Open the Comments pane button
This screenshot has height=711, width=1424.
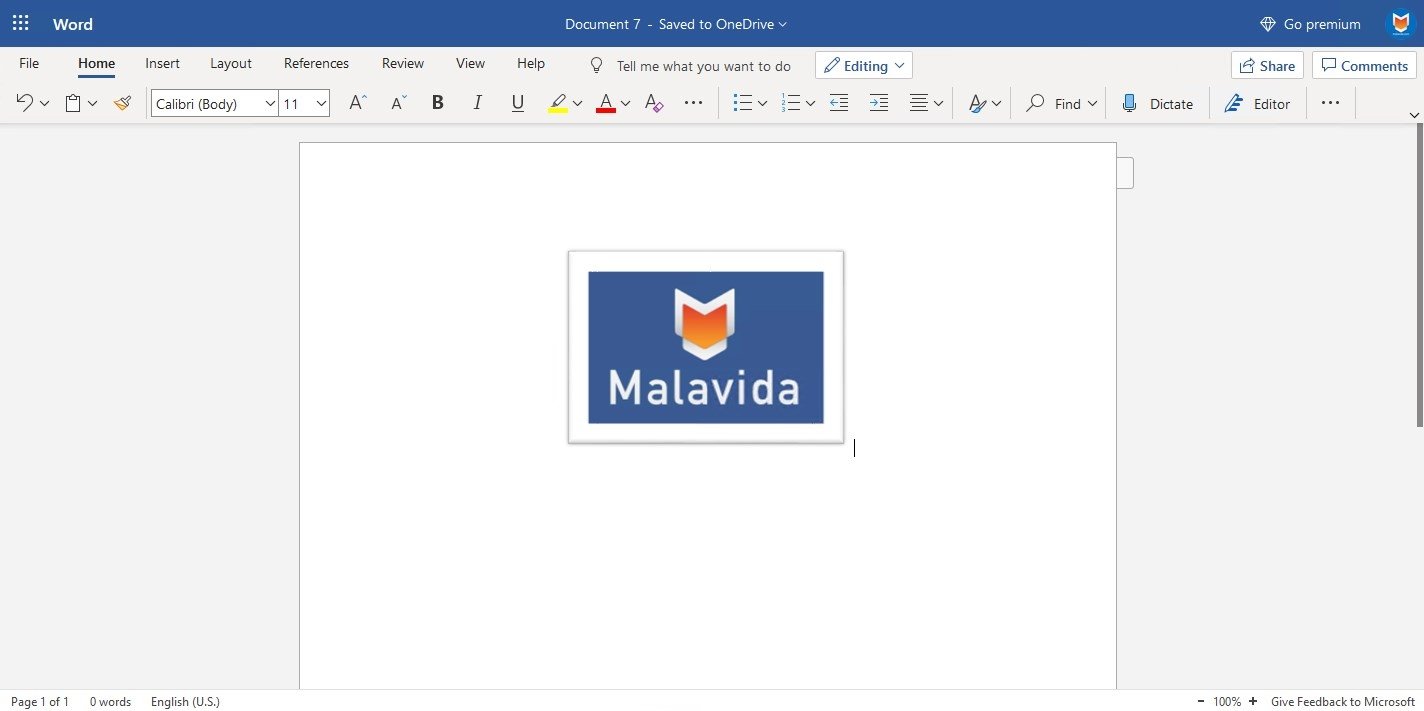[1364, 65]
